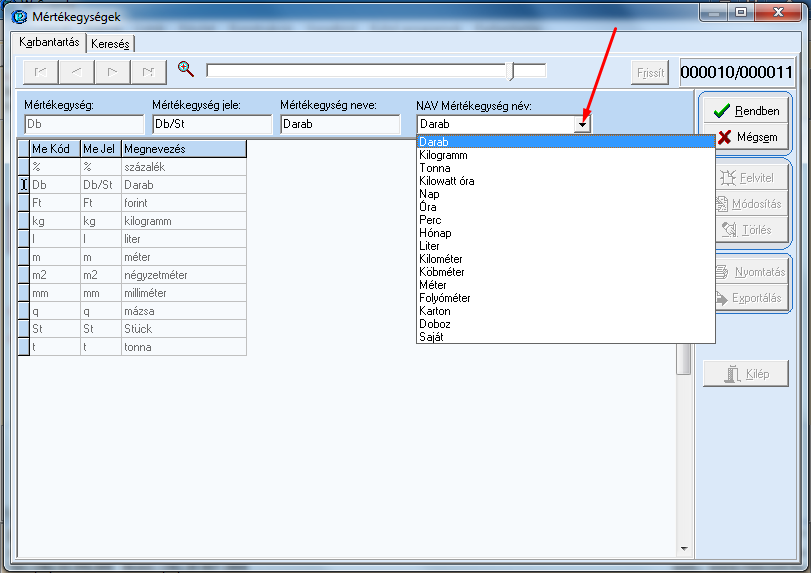Go to first record navigation button
The height and width of the screenshot is (573, 811).
[x=41, y=72]
